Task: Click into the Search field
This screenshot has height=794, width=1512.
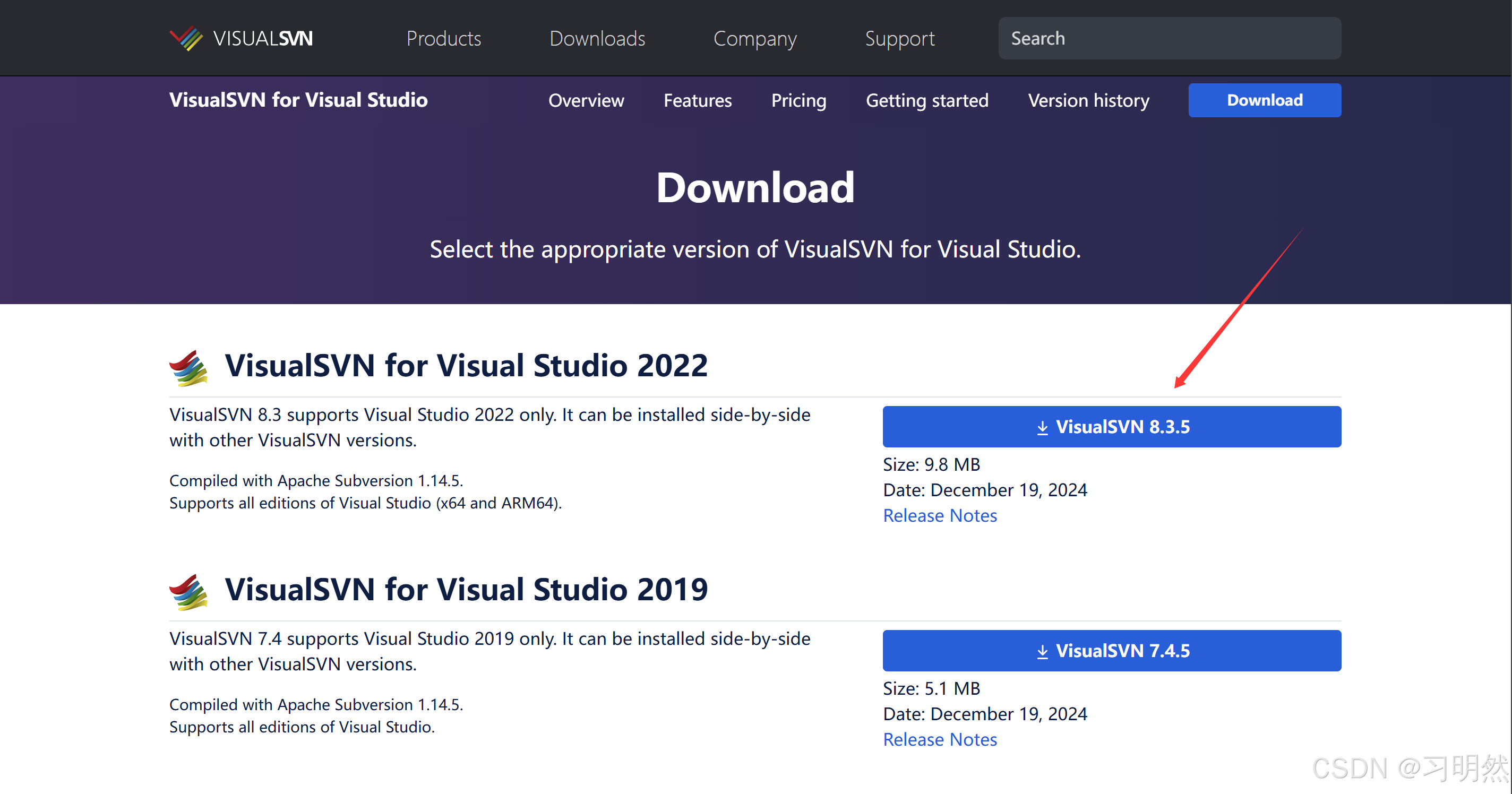Action: click(1169, 39)
